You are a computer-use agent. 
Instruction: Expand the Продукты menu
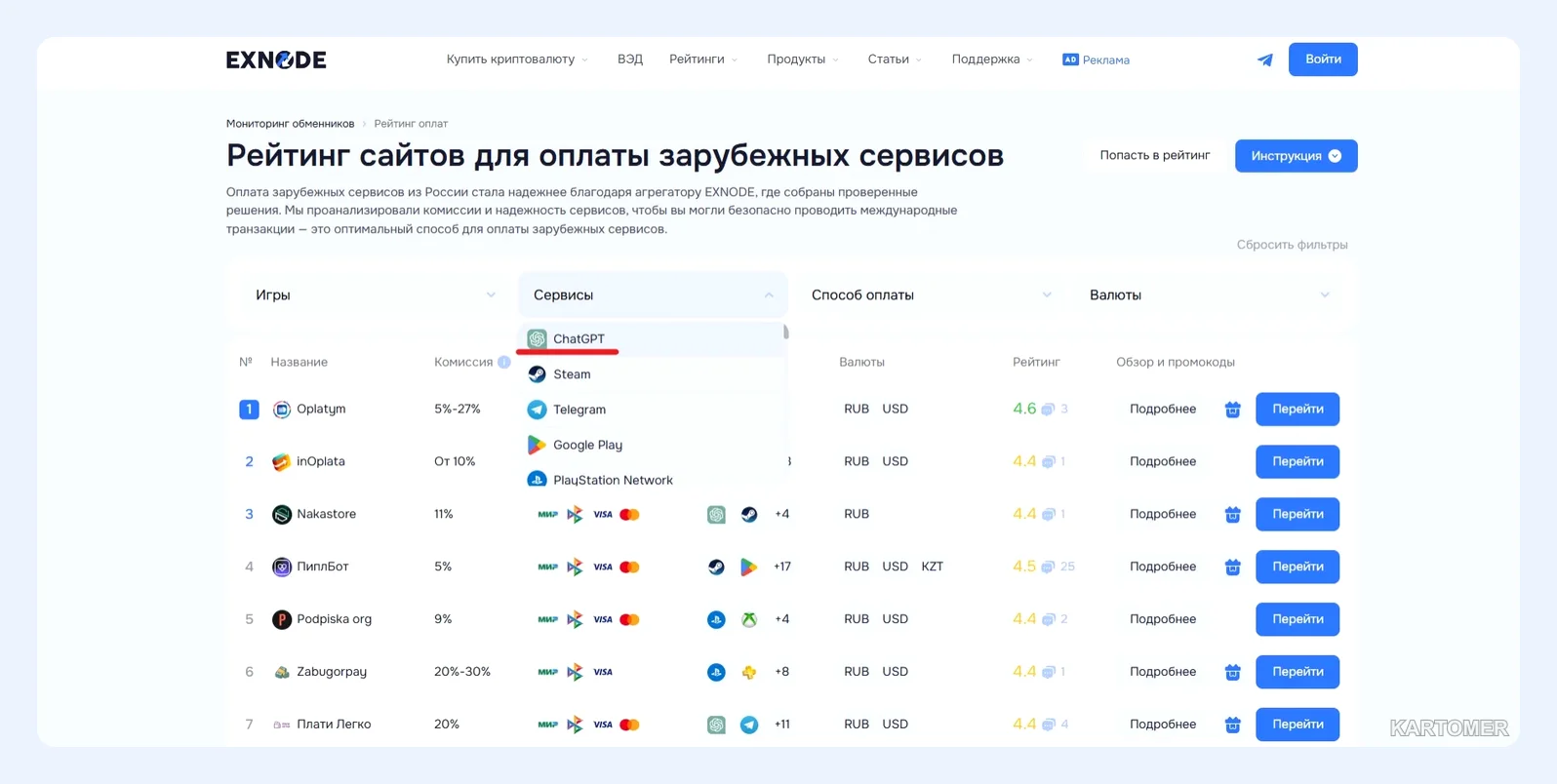(x=803, y=59)
